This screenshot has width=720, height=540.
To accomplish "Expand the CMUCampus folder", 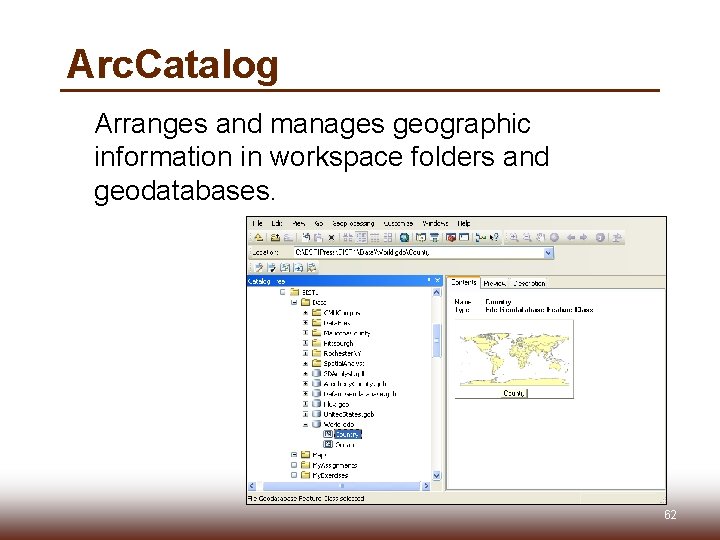I will tap(305, 313).
